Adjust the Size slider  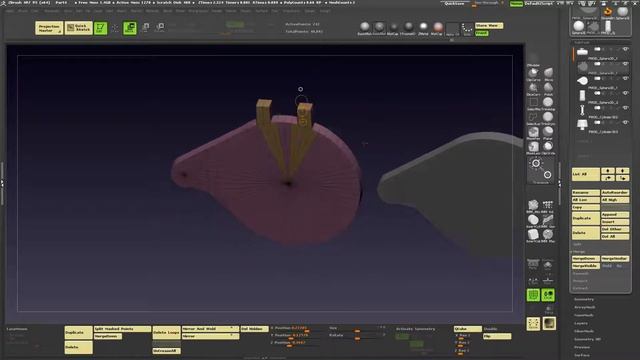coord(357,329)
